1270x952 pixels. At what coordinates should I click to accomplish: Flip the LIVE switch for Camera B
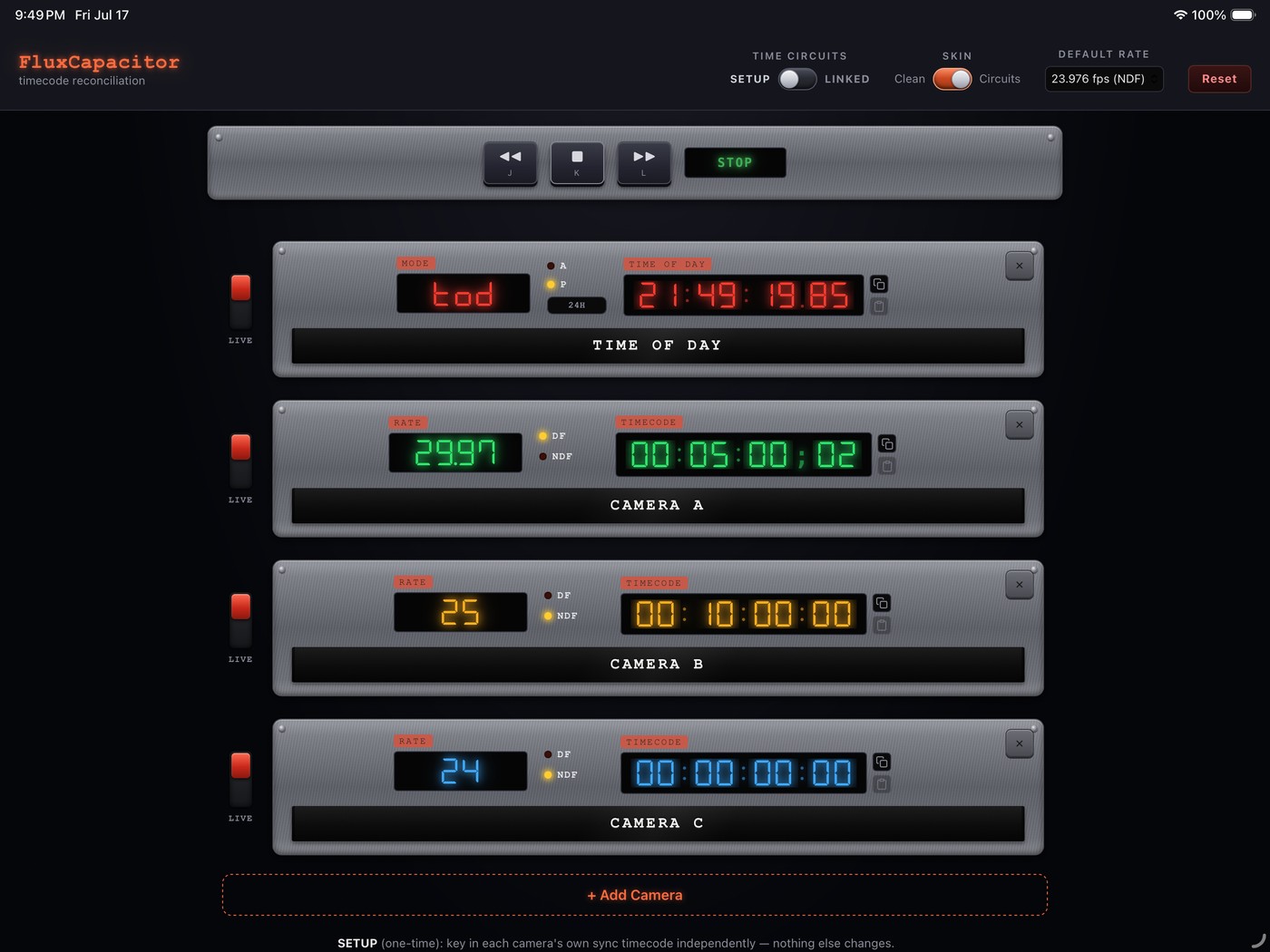[240, 620]
